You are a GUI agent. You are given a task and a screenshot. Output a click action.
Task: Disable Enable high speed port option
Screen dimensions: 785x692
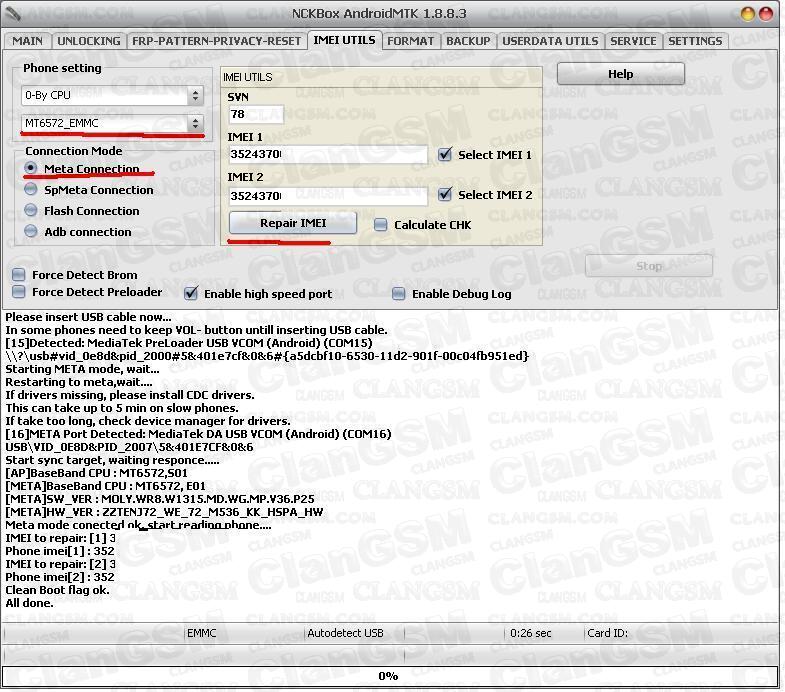point(191,294)
